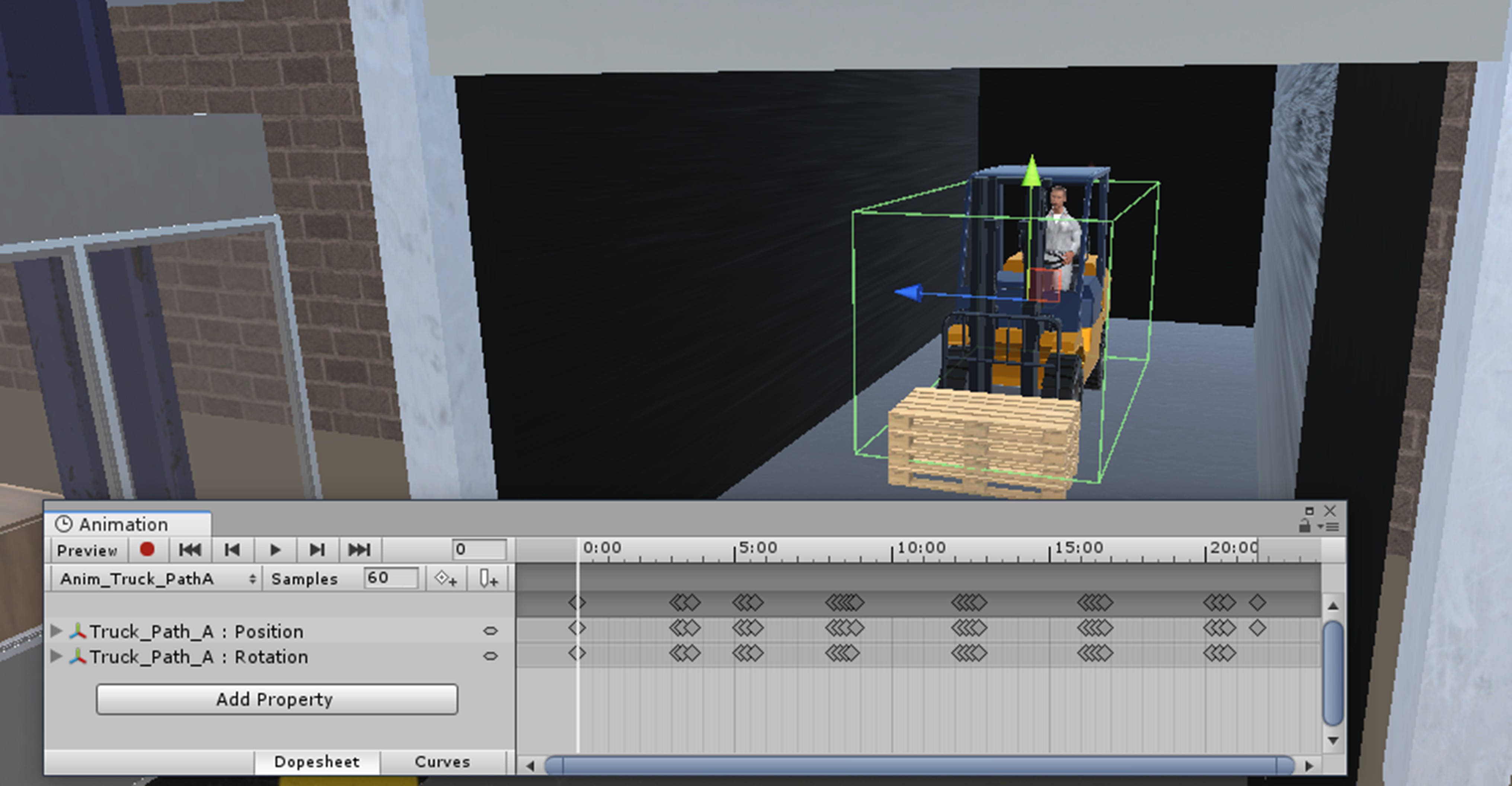This screenshot has width=1512, height=786.
Task: Jump to first keyframe with rewind icon
Action: pyautogui.click(x=189, y=550)
